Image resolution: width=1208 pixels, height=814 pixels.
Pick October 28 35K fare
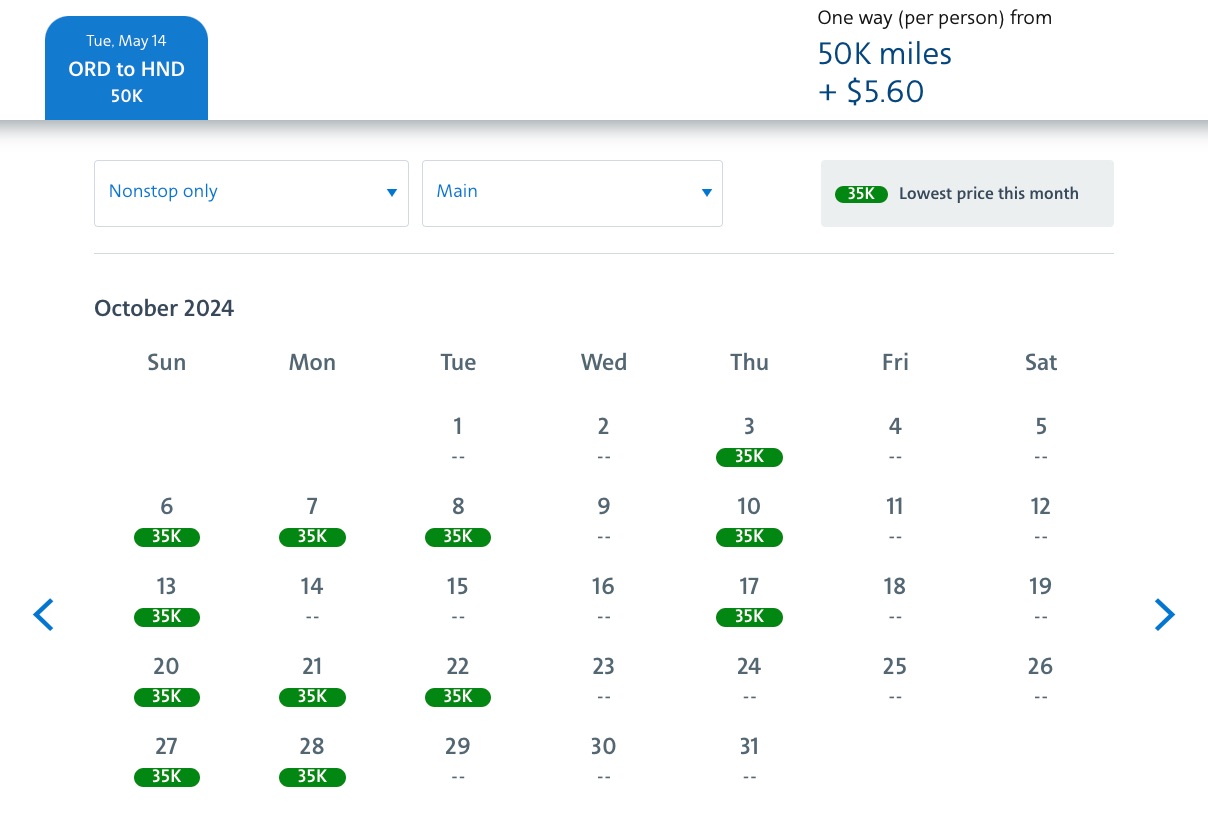[312, 776]
